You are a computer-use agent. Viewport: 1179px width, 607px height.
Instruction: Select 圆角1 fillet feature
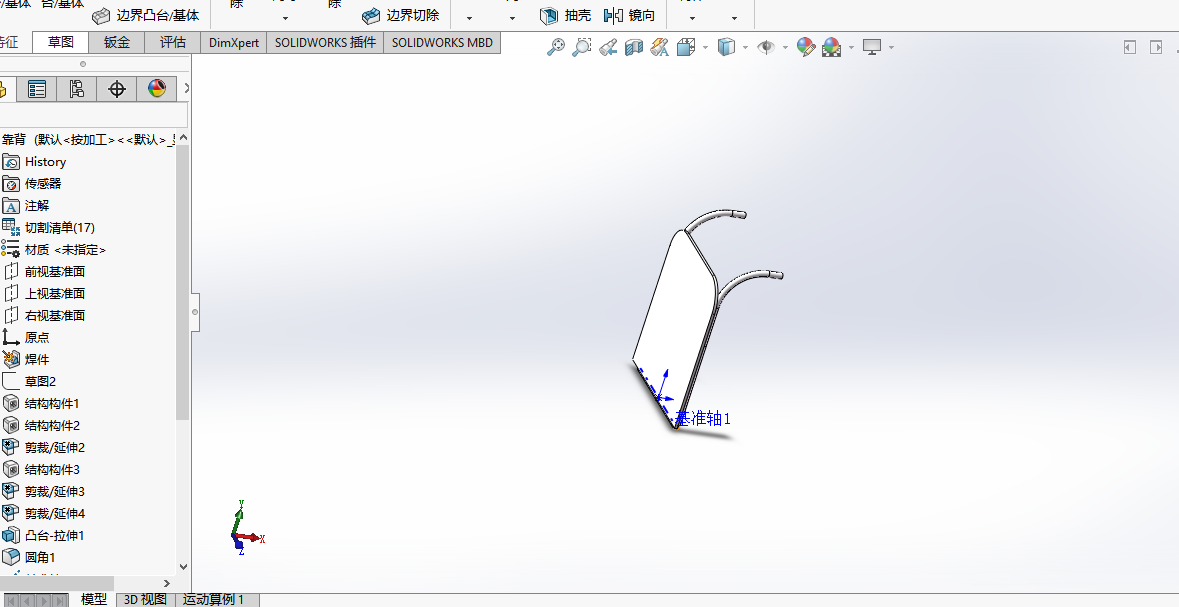pyautogui.click(x=29, y=557)
